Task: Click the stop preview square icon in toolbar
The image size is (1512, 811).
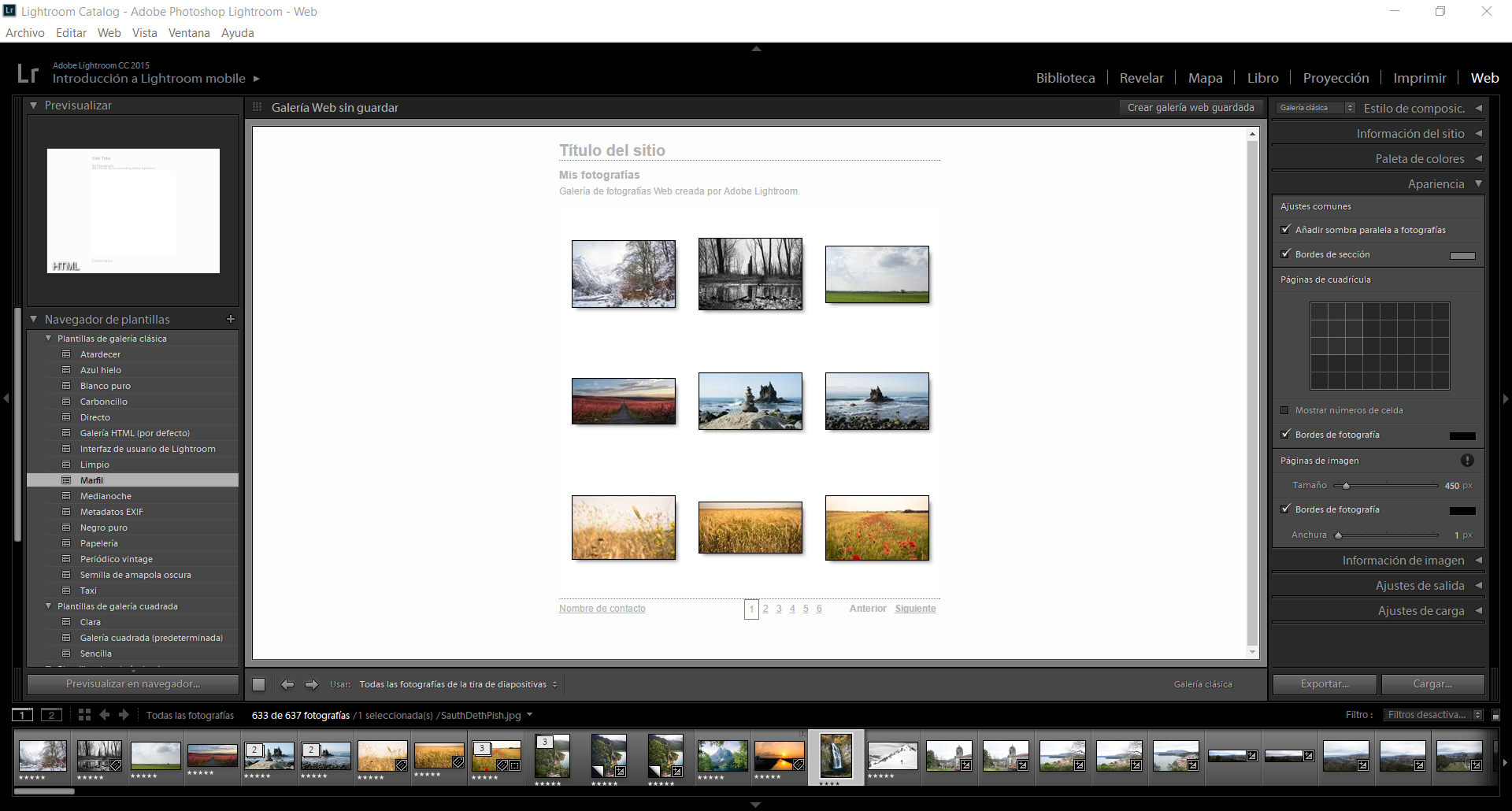Action: pyautogui.click(x=259, y=684)
